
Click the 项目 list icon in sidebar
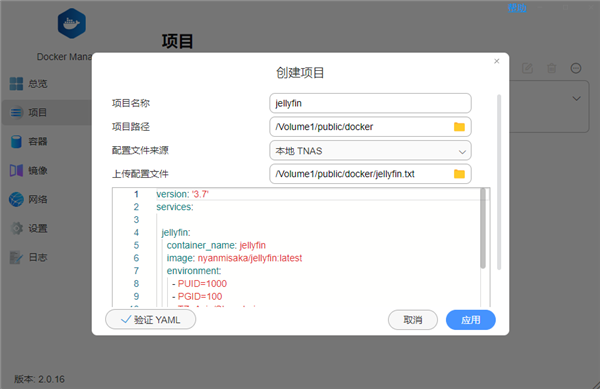tap(16, 112)
